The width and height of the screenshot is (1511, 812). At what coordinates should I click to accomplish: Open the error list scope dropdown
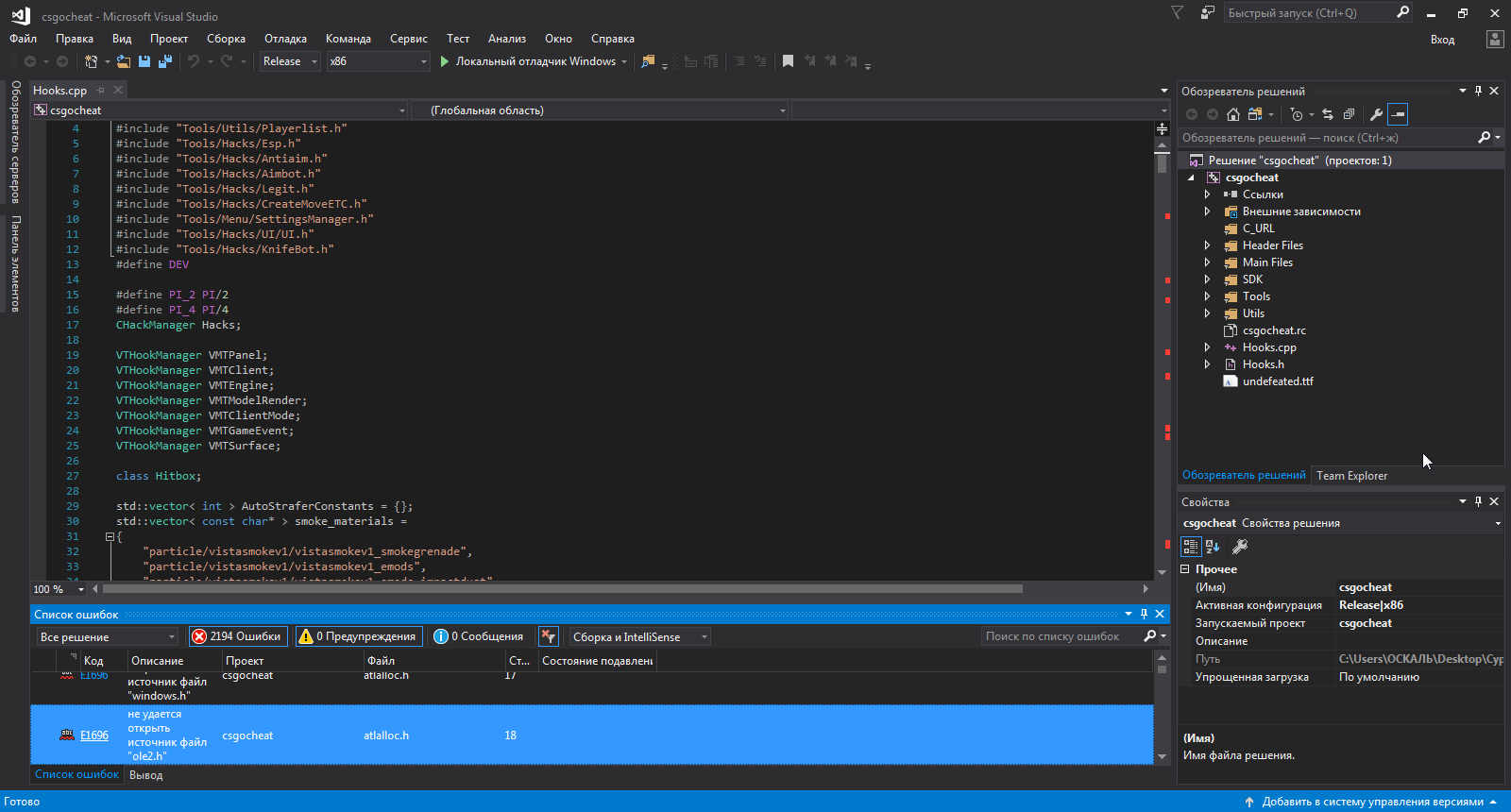pyautogui.click(x=107, y=637)
